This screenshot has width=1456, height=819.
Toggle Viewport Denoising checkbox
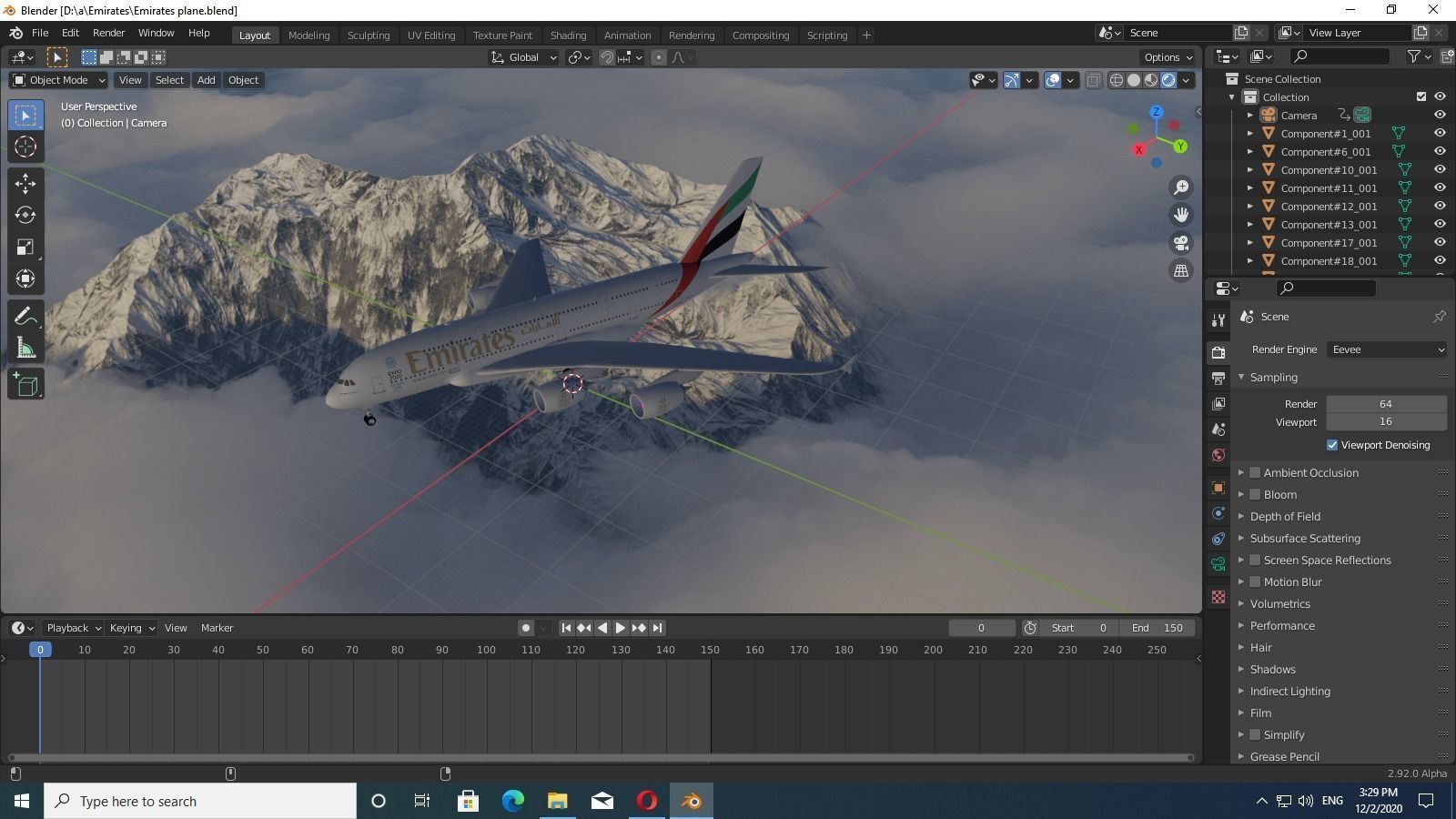pyautogui.click(x=1332, y=445)
